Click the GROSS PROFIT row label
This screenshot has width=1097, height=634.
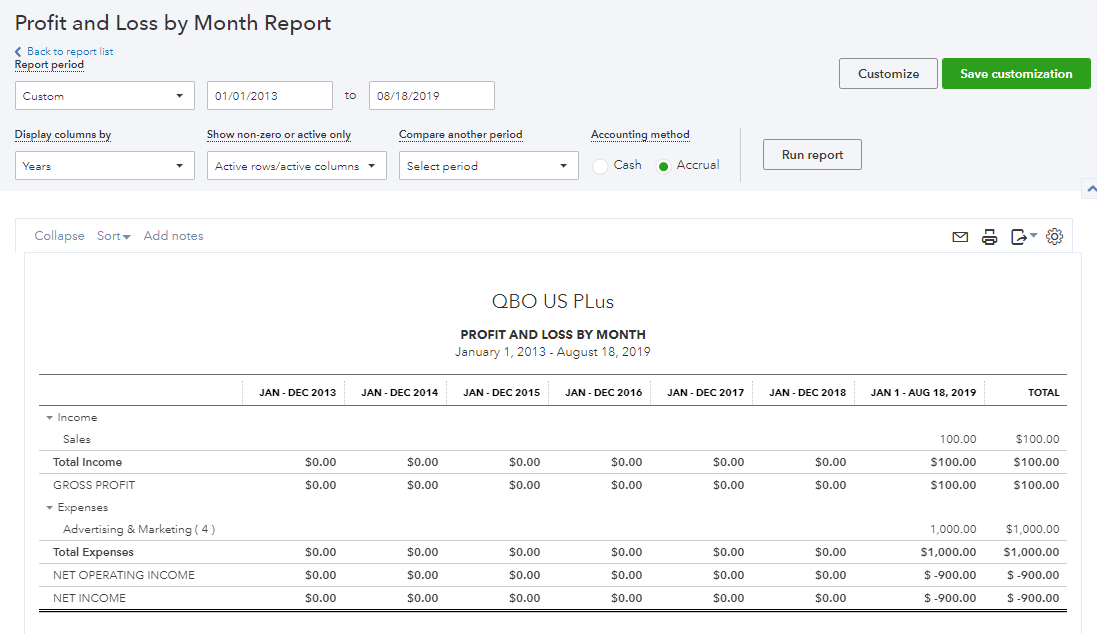click(x=94, y=486)
